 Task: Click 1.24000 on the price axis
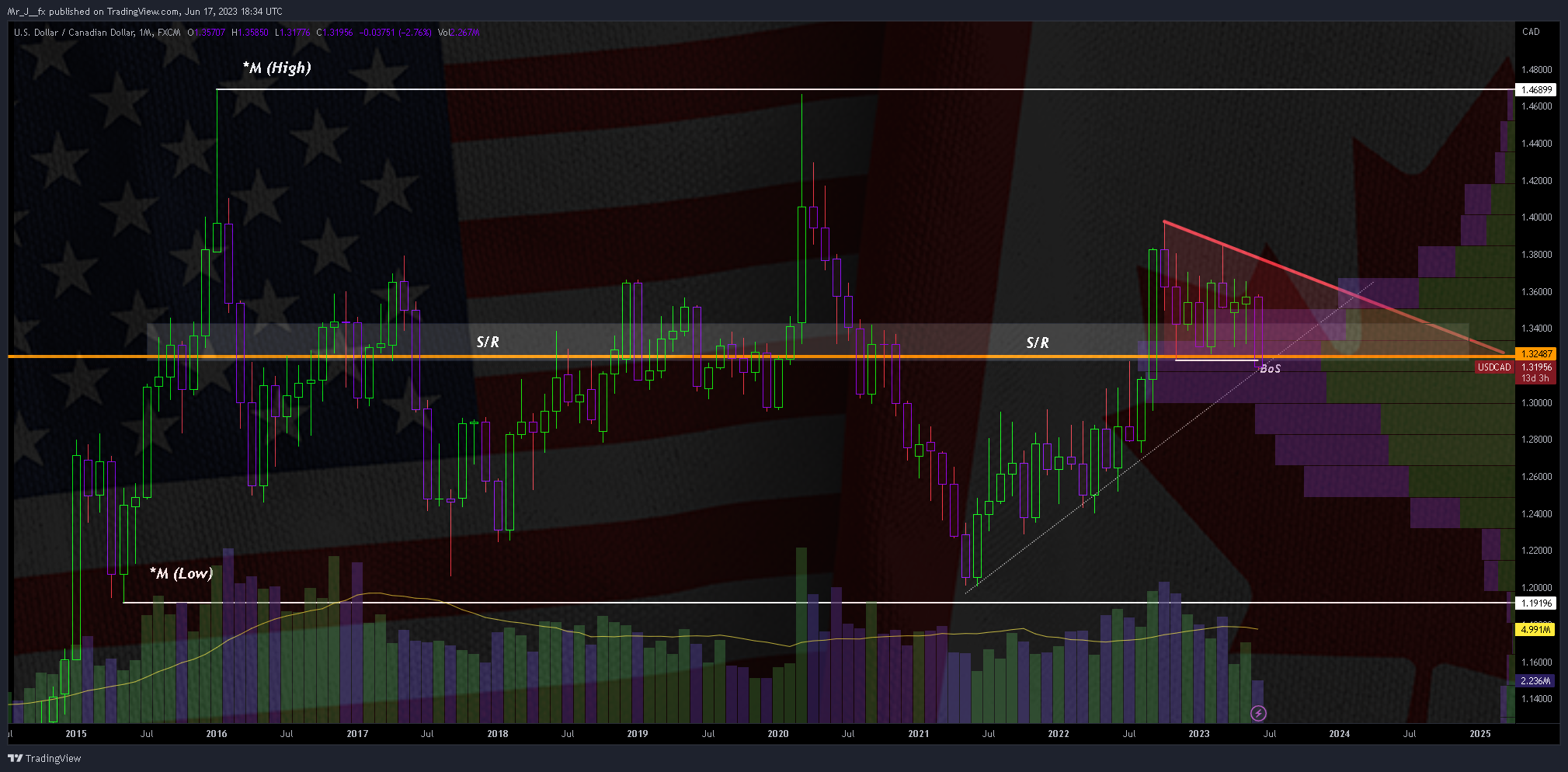(x=1537, y=513)
